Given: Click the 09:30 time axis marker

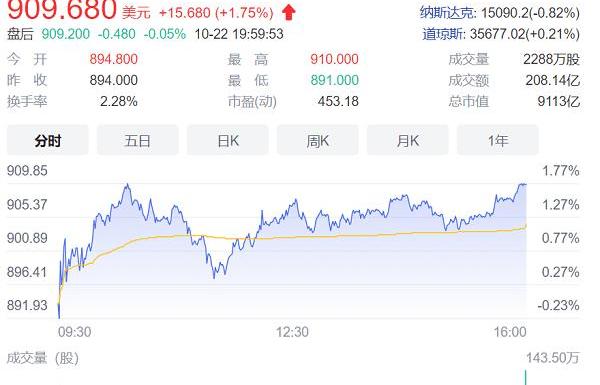Looking at the screenshot, I should 75,332.
